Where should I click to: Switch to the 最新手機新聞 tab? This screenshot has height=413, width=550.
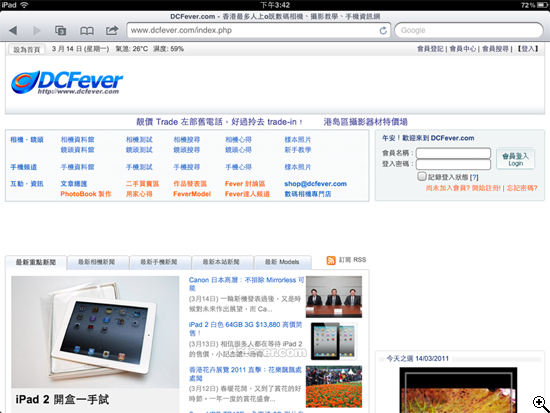click(159, 262)
